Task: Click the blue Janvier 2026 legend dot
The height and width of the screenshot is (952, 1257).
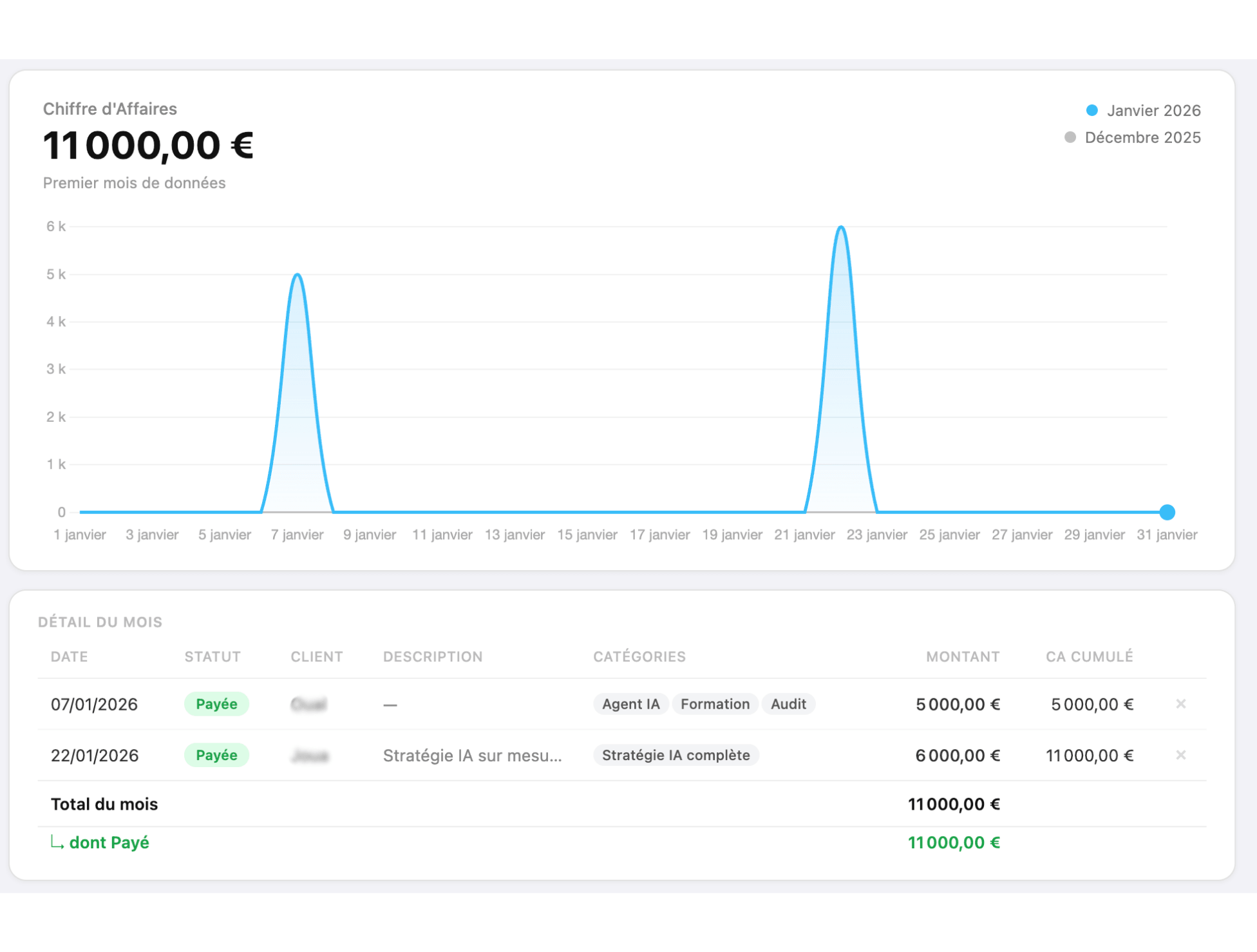Action: (x=1092, y=110)
